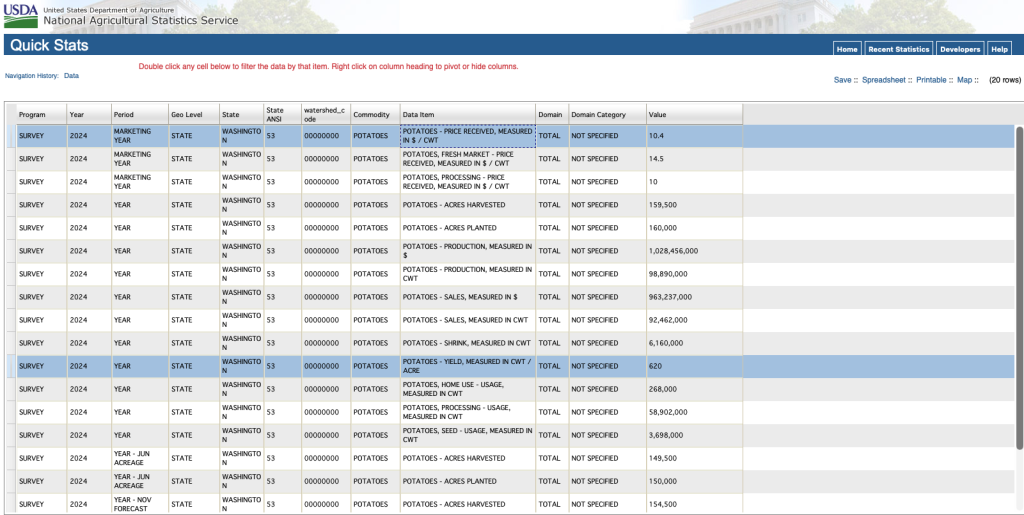Screen dimensions: 1024x515
Task: Select the 'POTATOES - PRICE RECEIVED' data item cell
Action: point(468,136)
